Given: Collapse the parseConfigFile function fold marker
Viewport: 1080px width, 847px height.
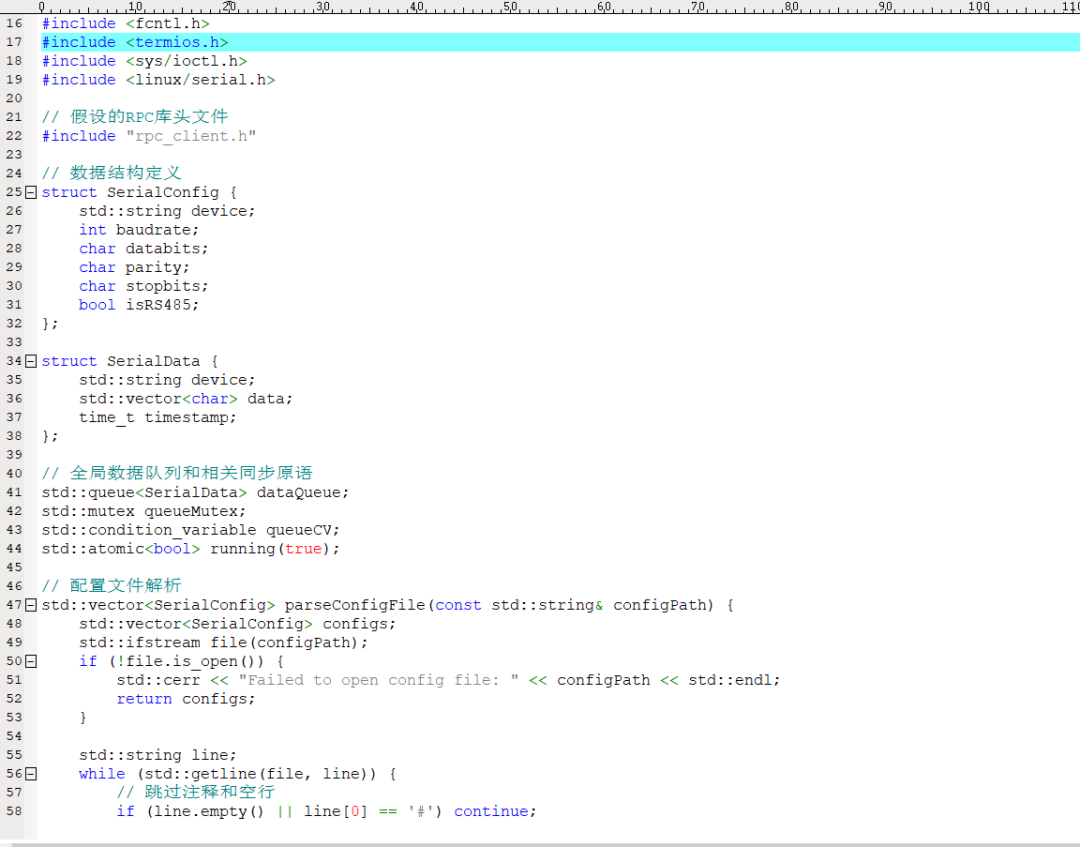Looking at the screenshot, I should tap(29, 605).
